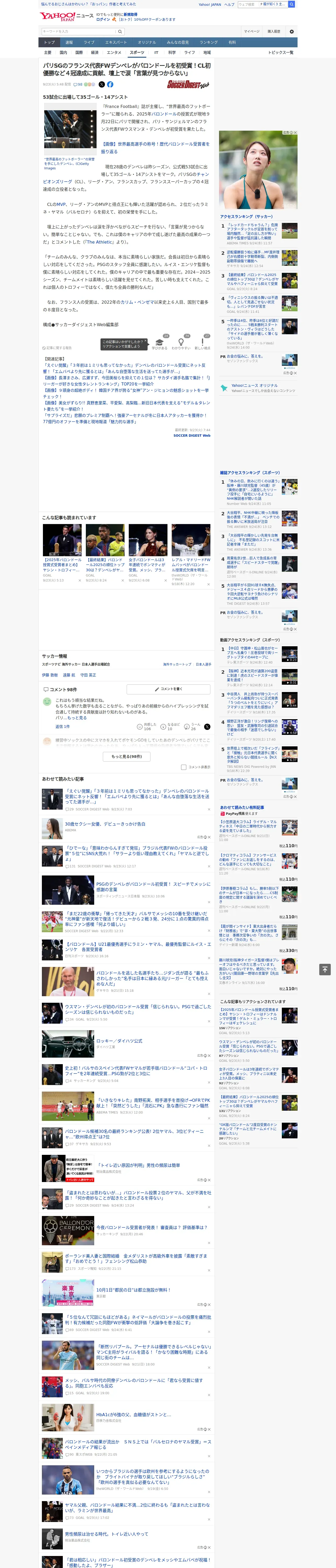336x1568 pixels.
Task: Click the 返信 1件 link
Action: (63, 727)
